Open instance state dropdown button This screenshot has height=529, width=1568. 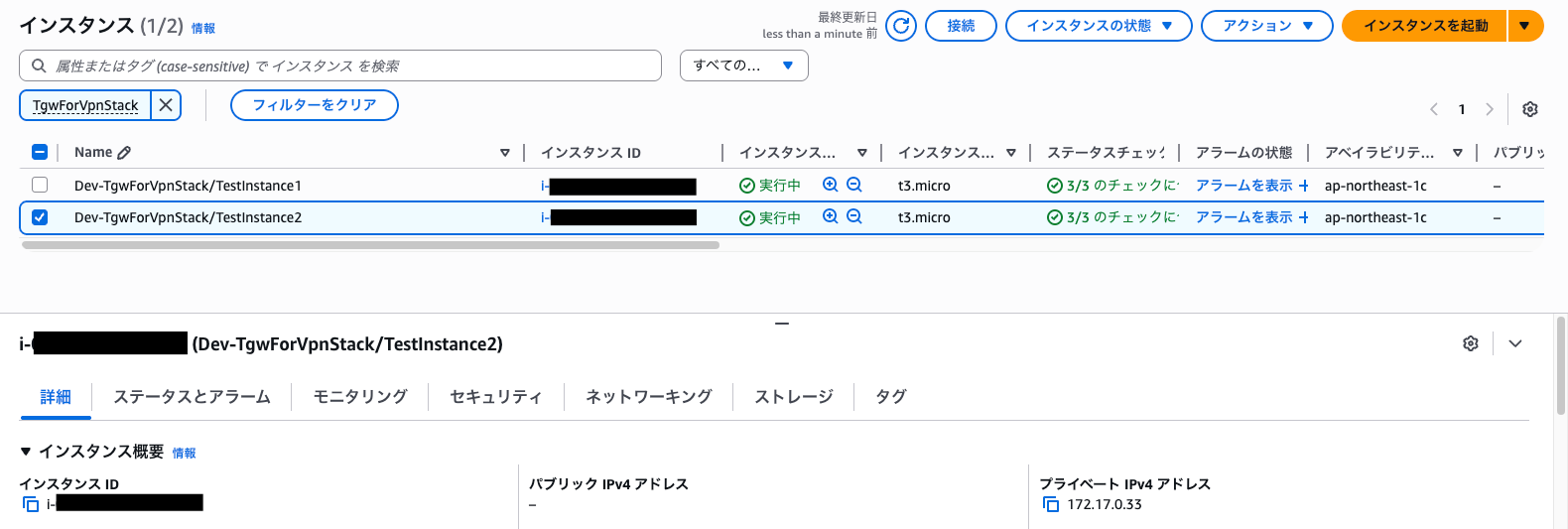tap(1099, 26)
